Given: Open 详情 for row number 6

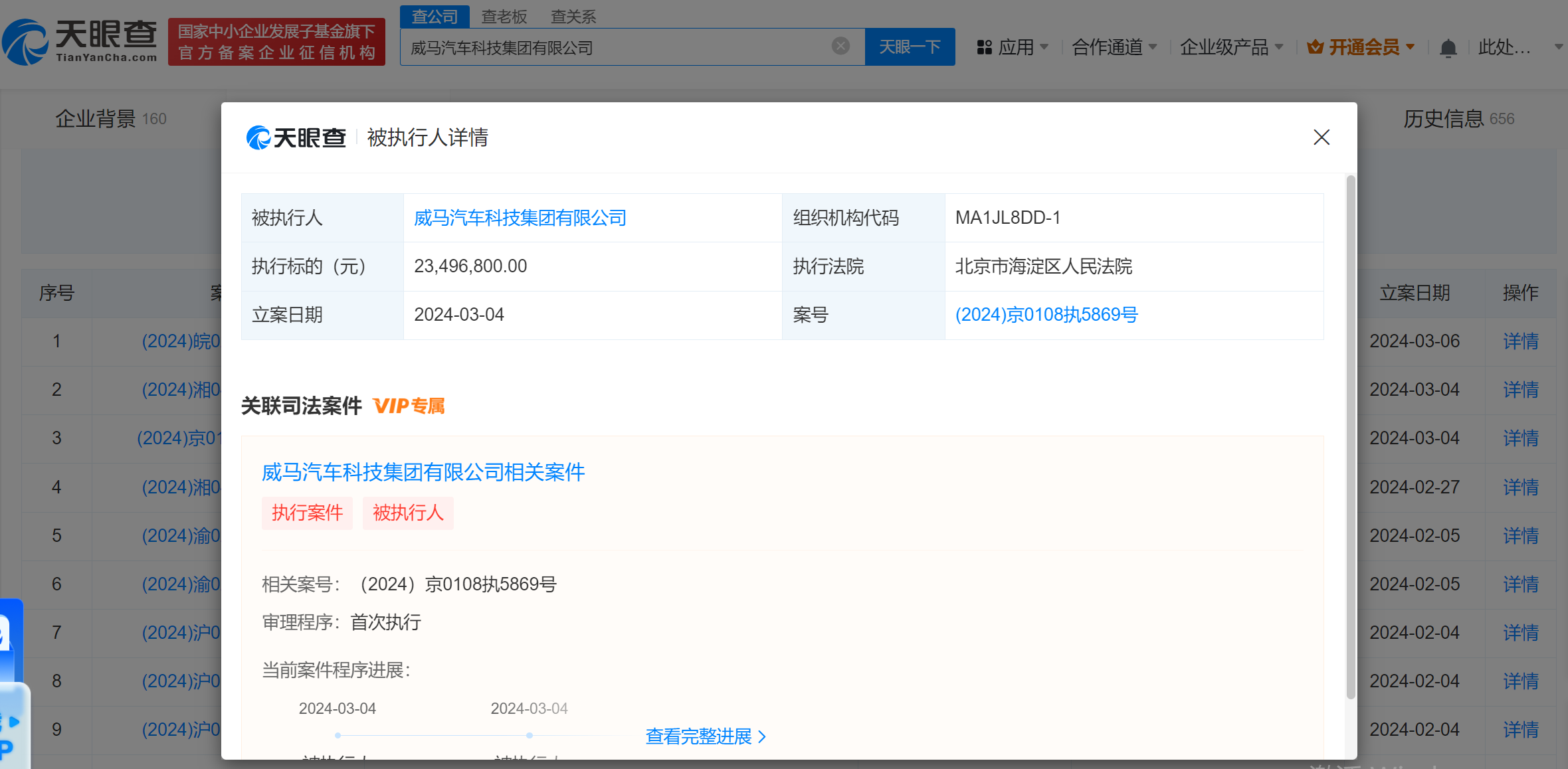Looking at the screenshot, I should [1521, 584].
